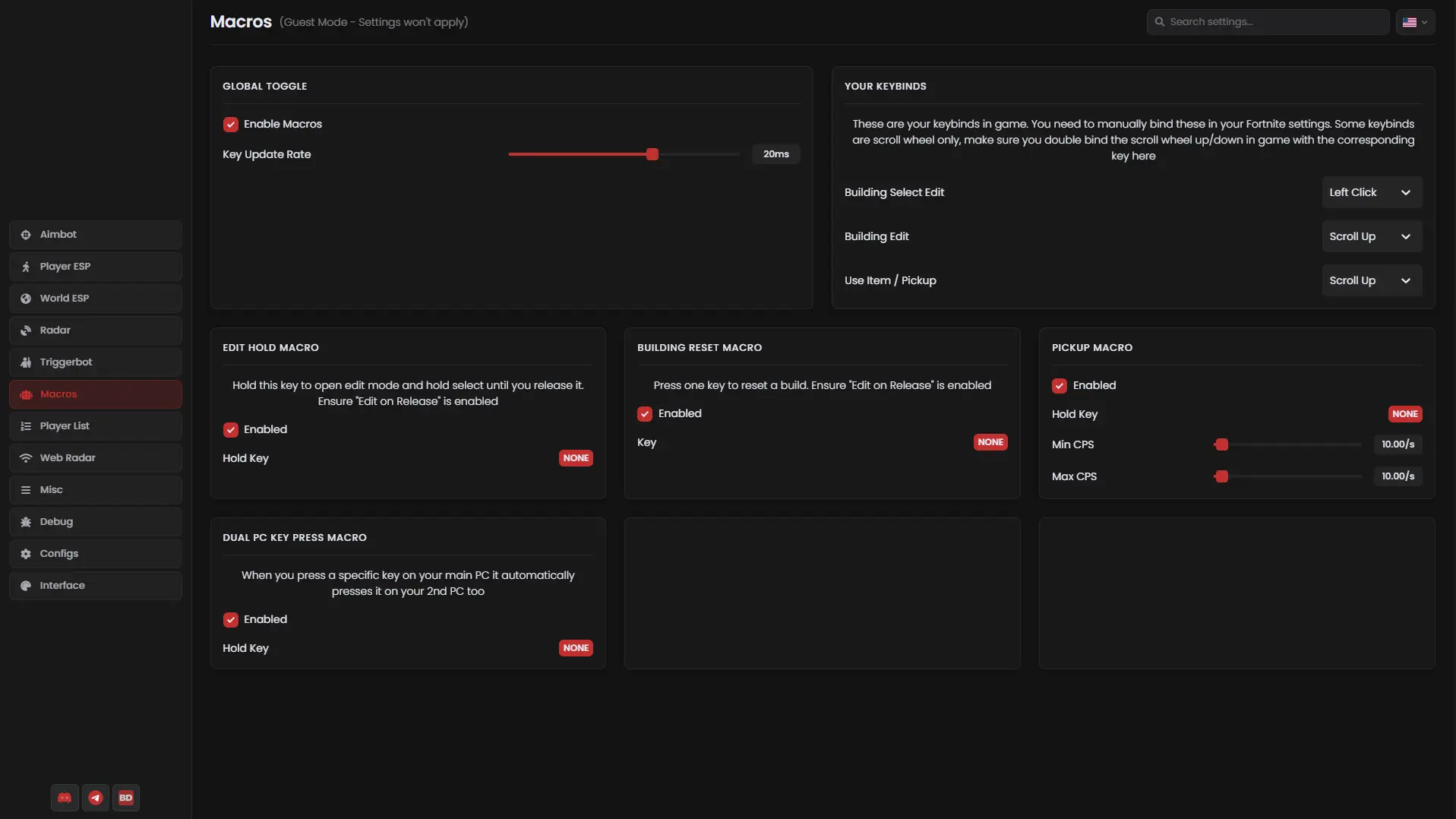1456x819 pixels.
Task: Click the Radar satellite icon in sidebar
Action: (26, 330)
